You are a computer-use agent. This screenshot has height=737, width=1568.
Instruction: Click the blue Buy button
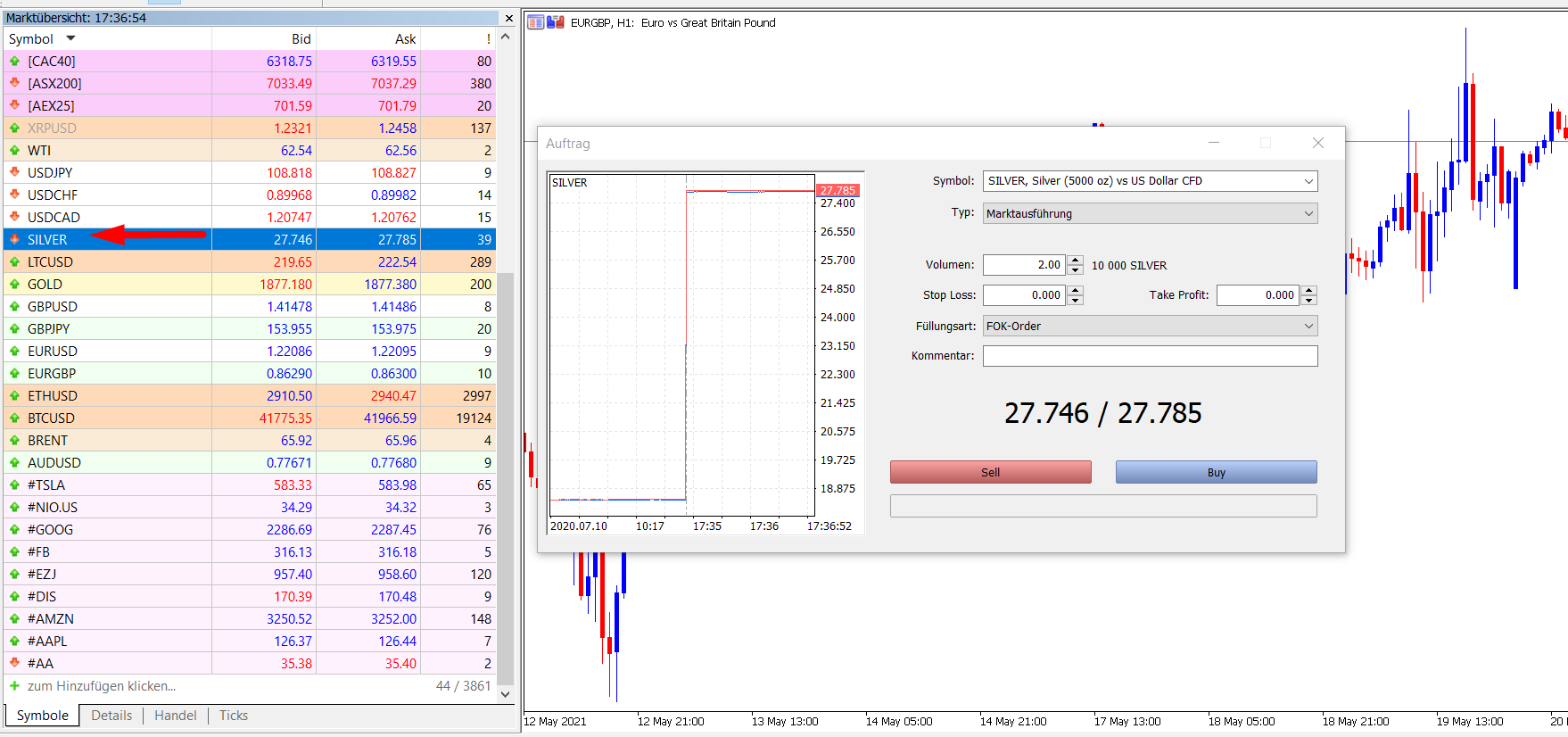point(1217,472)
